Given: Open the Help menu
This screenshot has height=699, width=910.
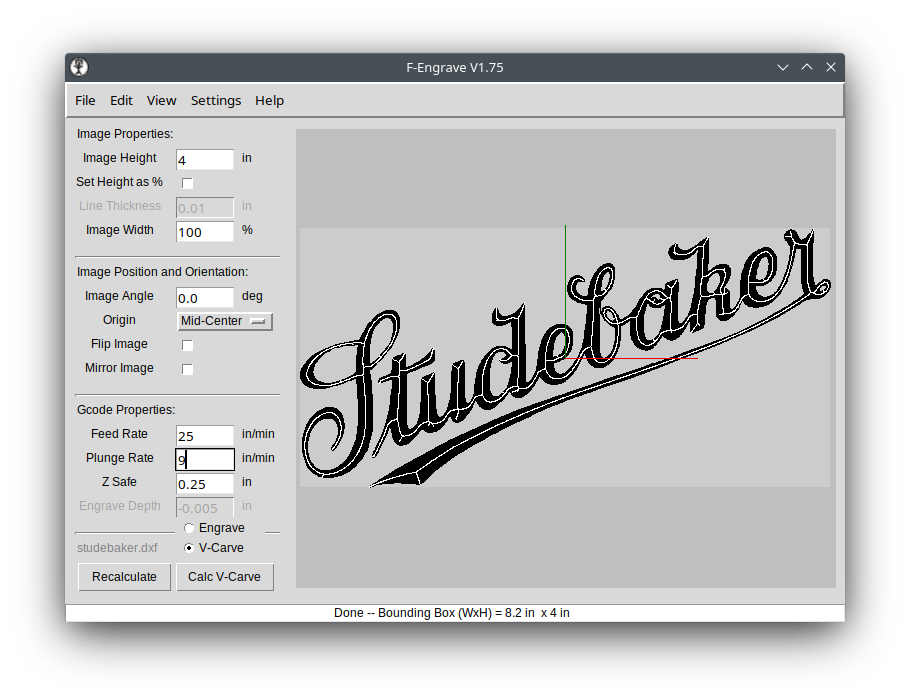Looking at the screenshot, I should coord(269,100).
